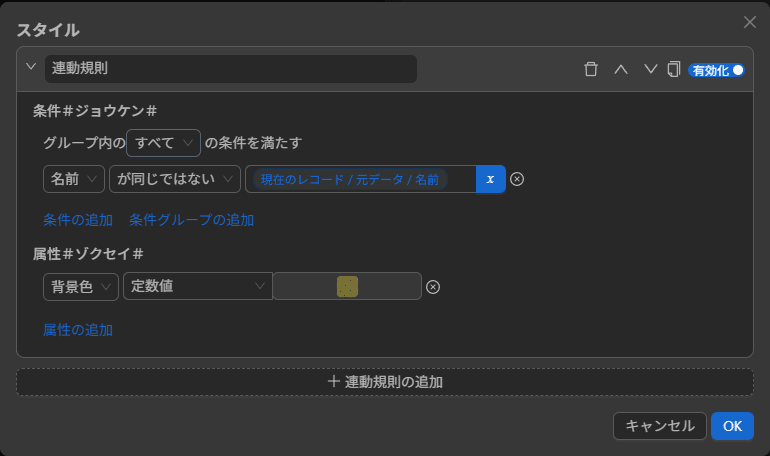Open the 名前 field dropdown
The height and width of the screenshot is (456, 770).
[74, 179]
